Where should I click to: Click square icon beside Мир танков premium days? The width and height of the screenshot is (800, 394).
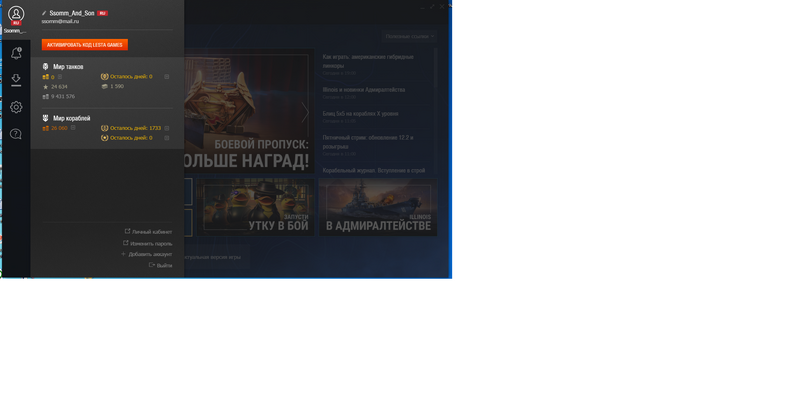pos(167,77)
